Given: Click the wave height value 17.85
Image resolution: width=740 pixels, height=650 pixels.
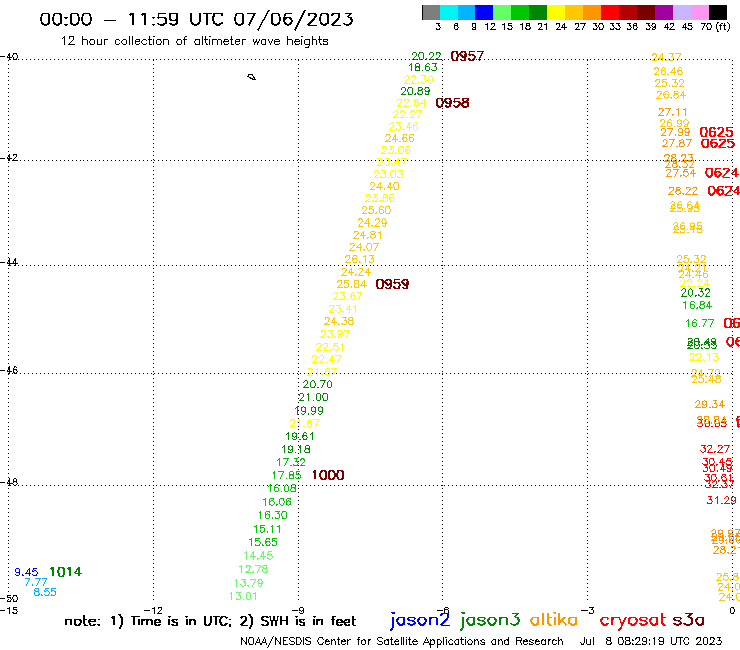Looking at the screenshot, I should (286, 475).
